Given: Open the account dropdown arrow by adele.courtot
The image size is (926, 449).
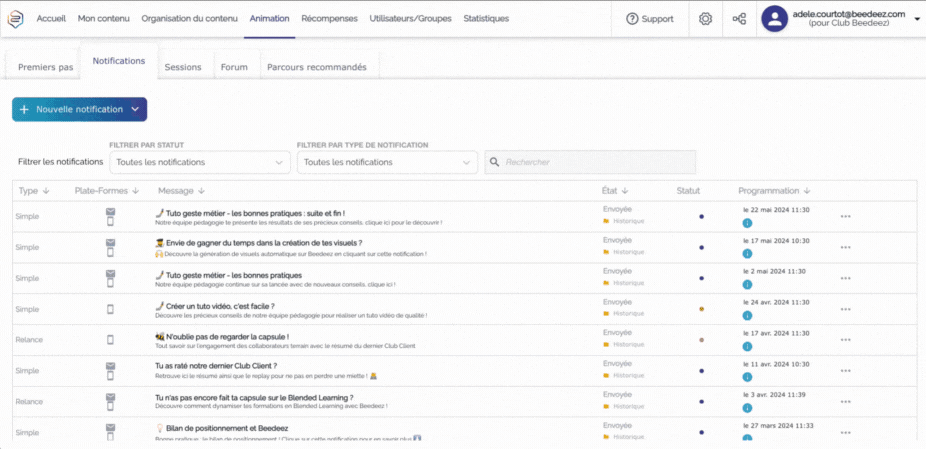Looking at the screenshot, I should [x=916, y=19].
